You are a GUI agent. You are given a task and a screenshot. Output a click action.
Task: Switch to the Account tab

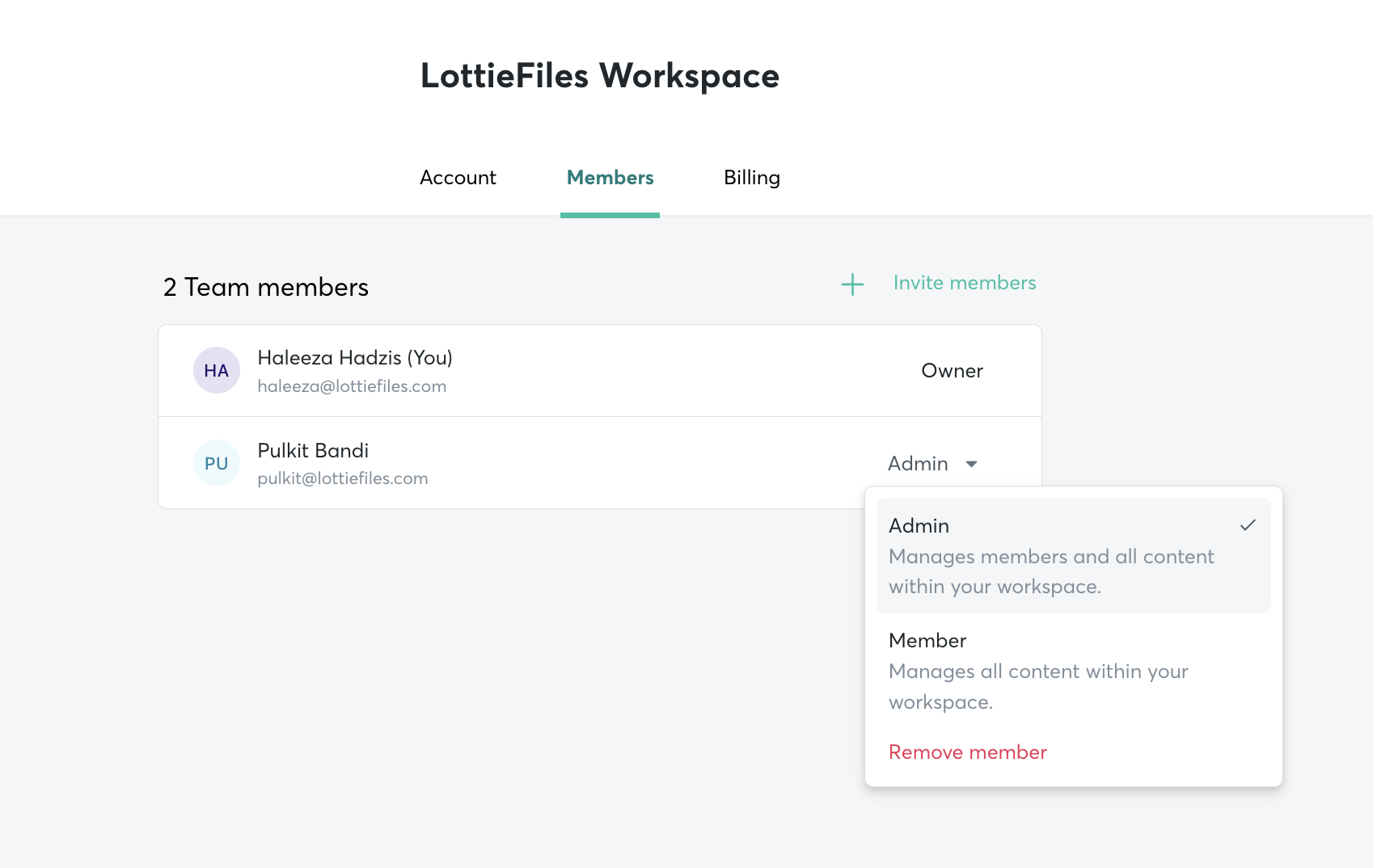click(x=458, y=178)
